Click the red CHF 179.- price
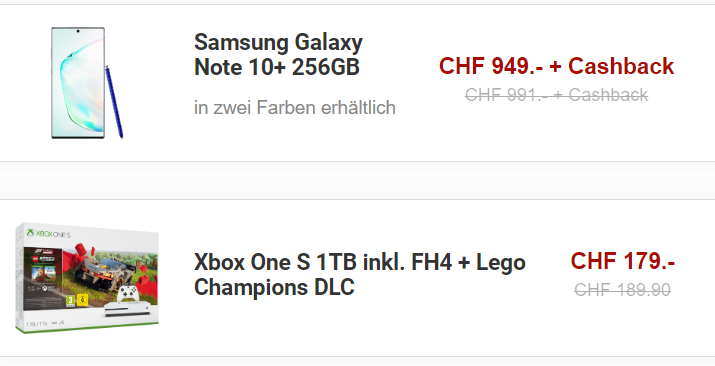Viewport: 715px width, 366px height. [622, 261]
